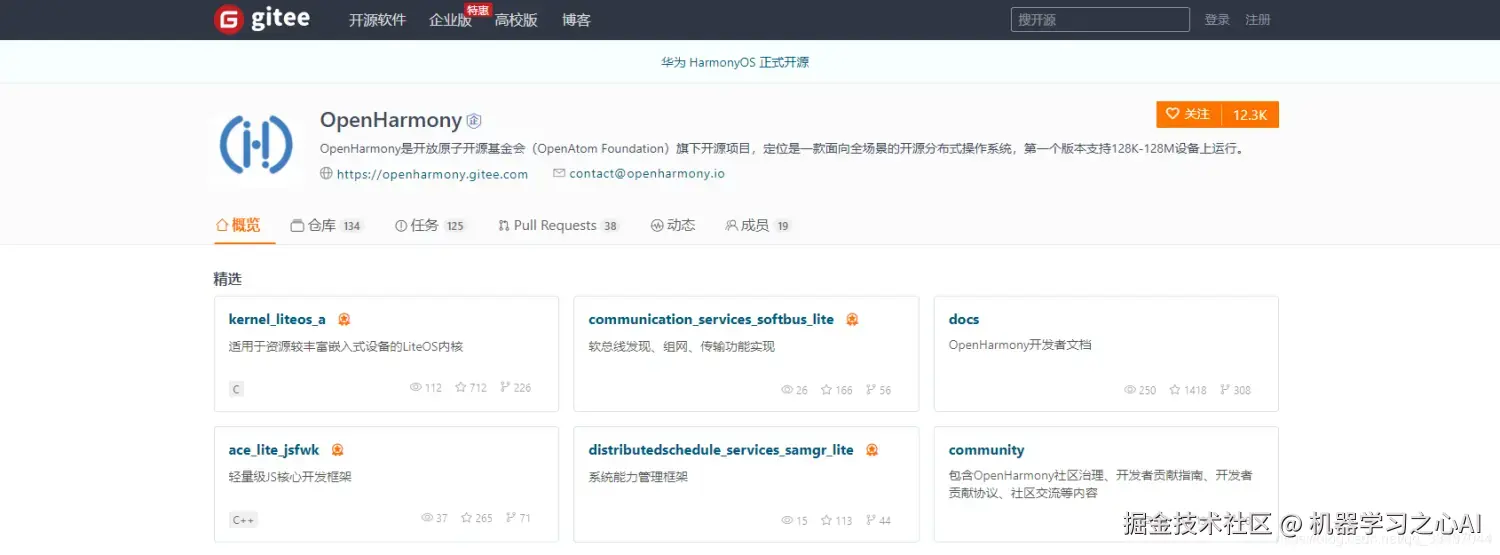Click the text 软总线发现、组网、传输功能实现
The width and height of the screenshot is (1500, 555).
tap(682, 347)
